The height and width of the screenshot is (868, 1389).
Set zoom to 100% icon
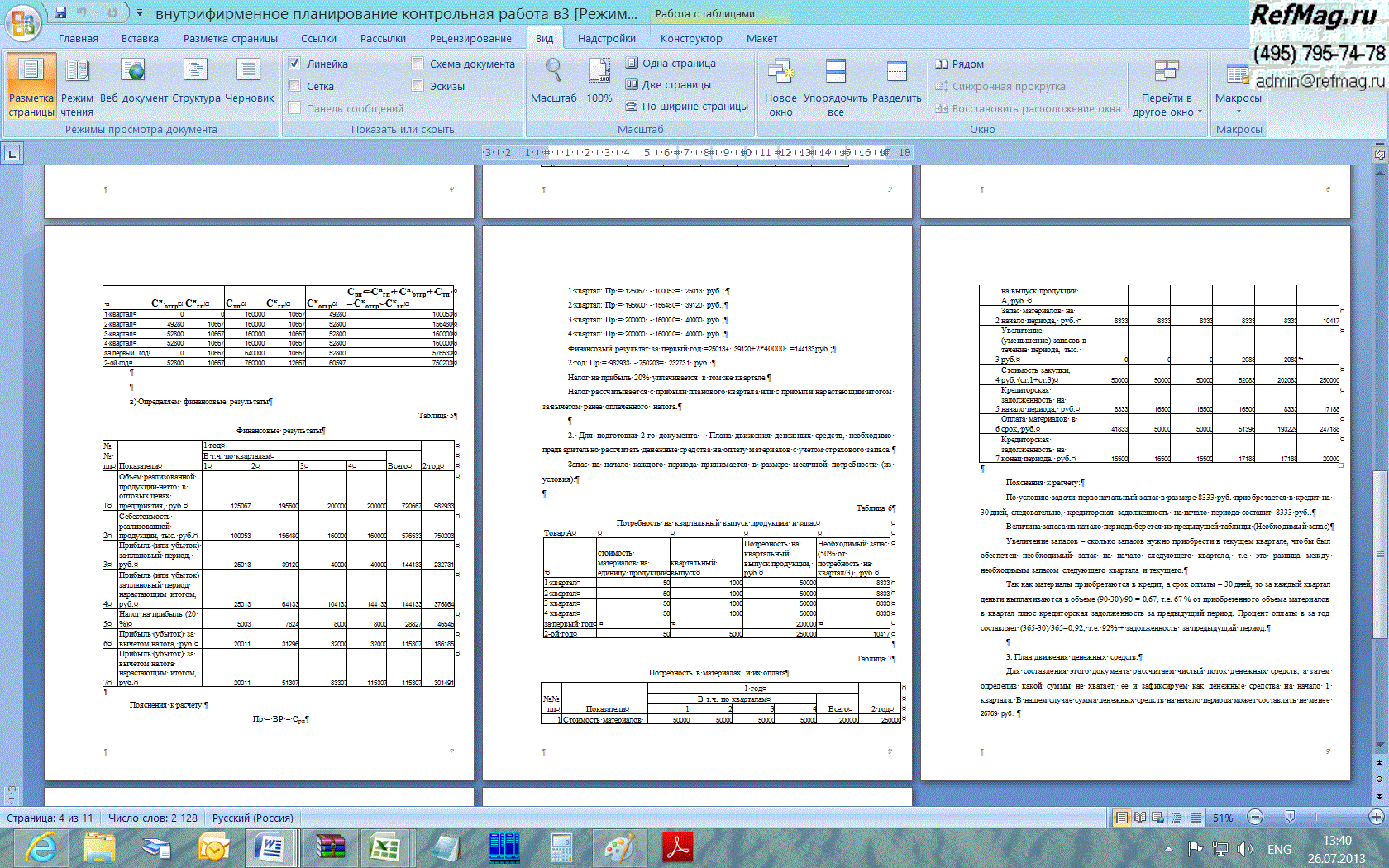coord(599,72)
